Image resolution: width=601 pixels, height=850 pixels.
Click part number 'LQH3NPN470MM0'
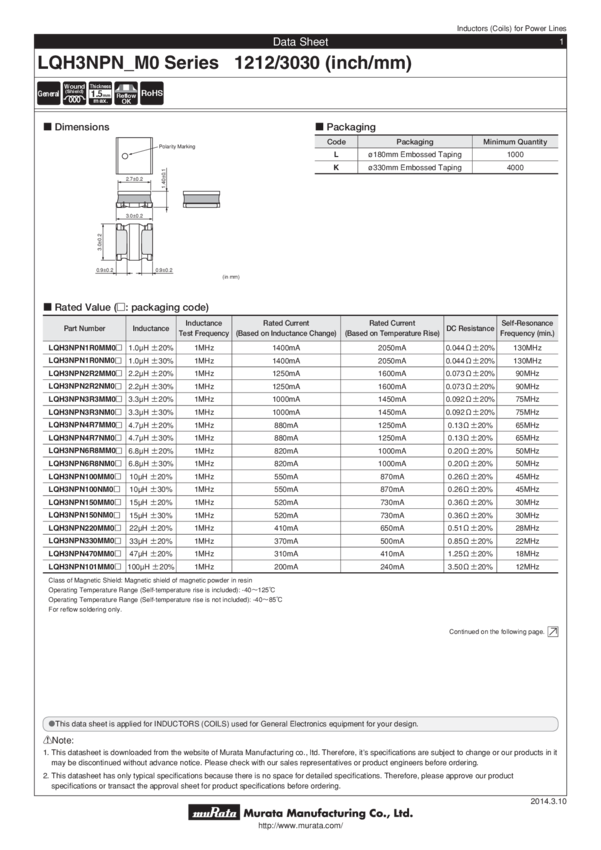[85, 554]
